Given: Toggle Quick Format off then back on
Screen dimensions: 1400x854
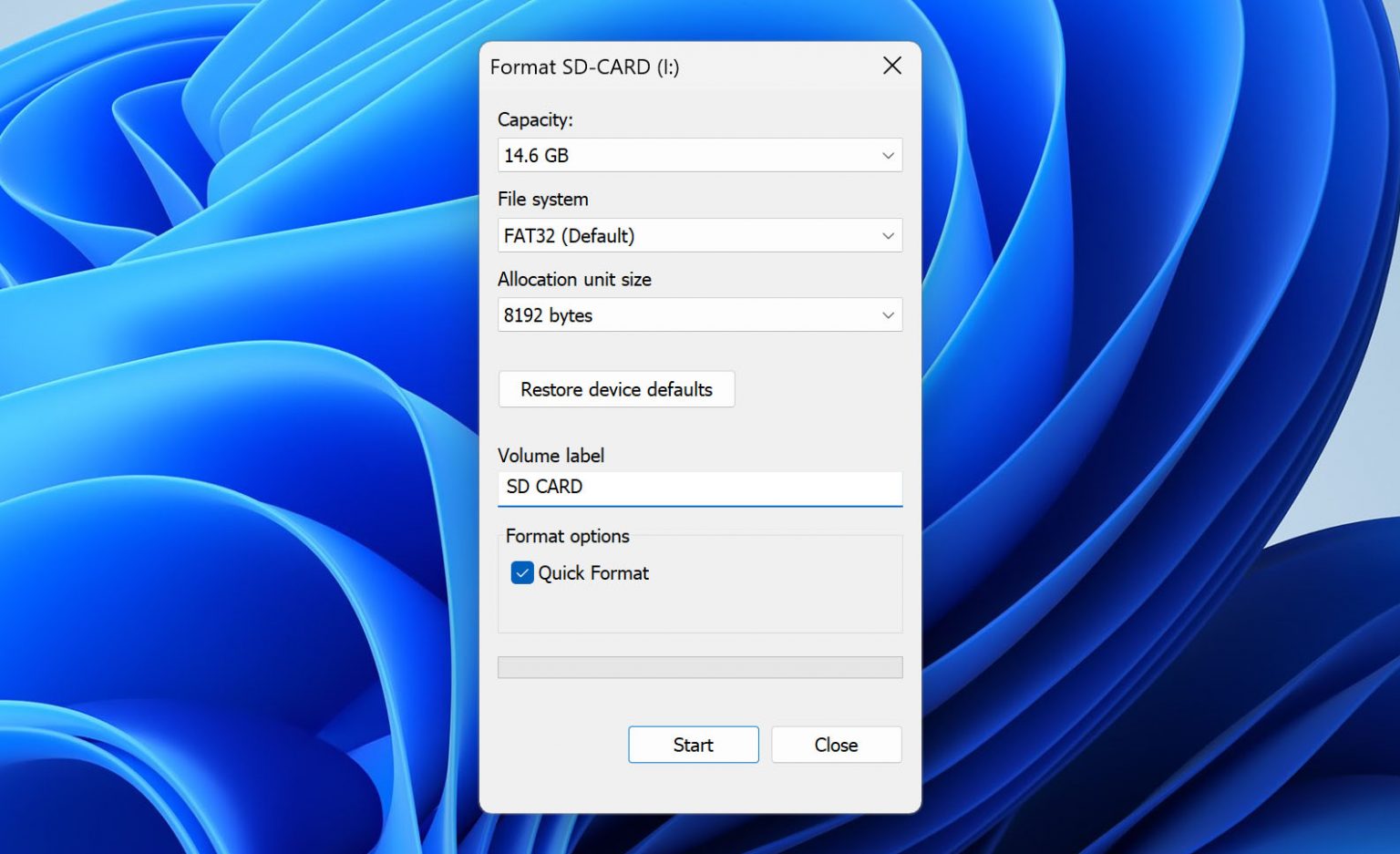Looking at the screenshot, I should (x=521, y=572).
